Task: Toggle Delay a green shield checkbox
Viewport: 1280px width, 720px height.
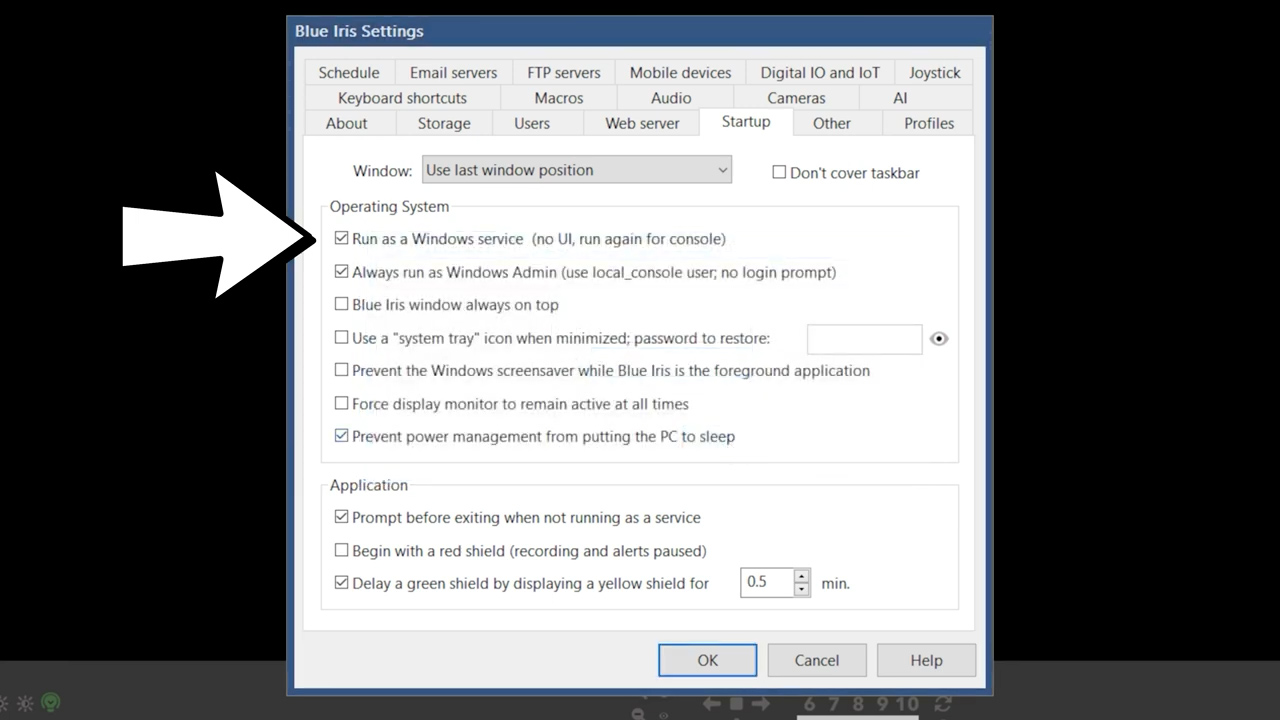Action: click(341, 582)
